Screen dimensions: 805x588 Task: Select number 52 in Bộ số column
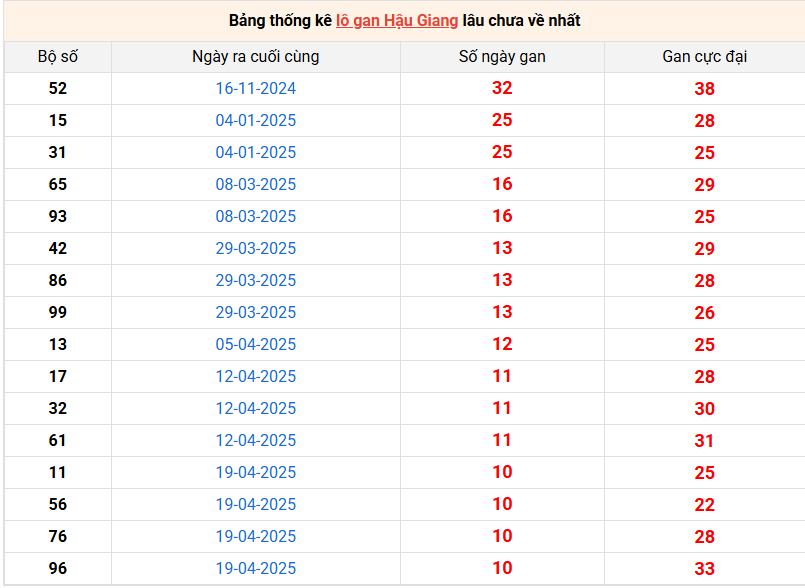click(x=58, y=88)
